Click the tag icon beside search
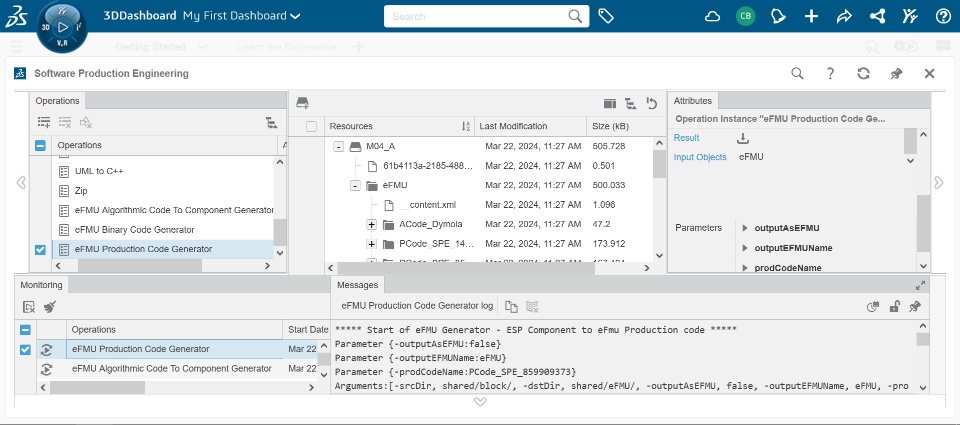Viewport: 960px width, 425px height. [606, 16]
